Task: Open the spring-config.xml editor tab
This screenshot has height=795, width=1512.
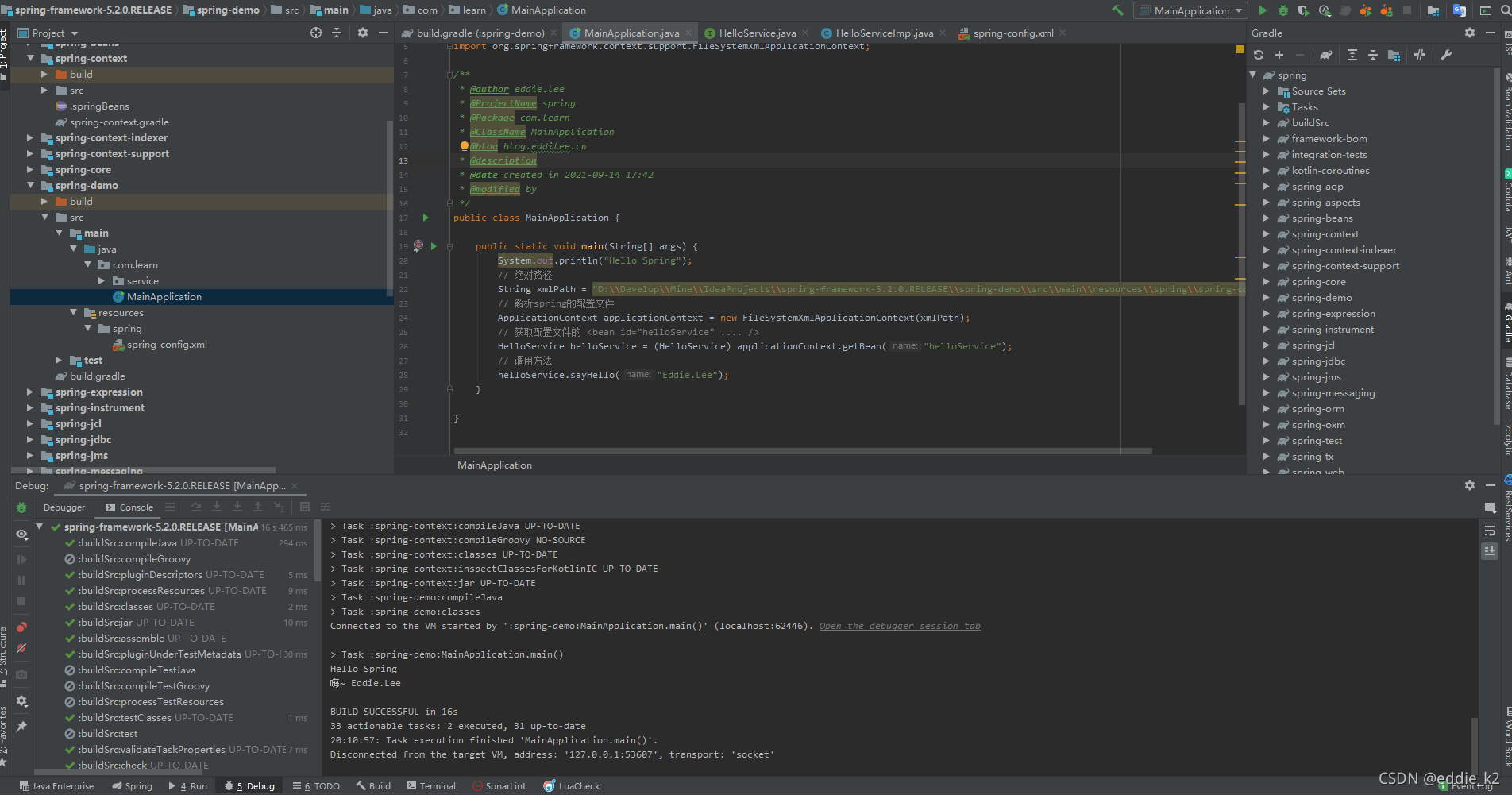Action: pos(1012,33)
